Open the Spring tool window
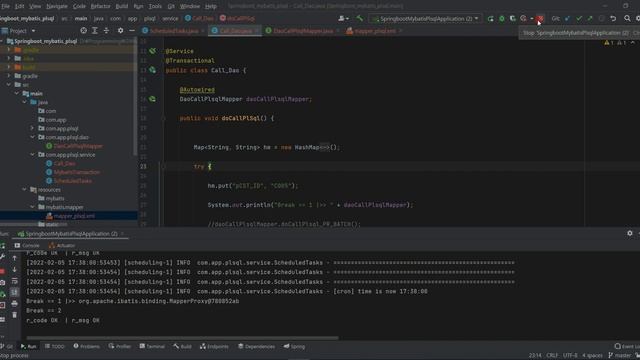 pos(294,347)
